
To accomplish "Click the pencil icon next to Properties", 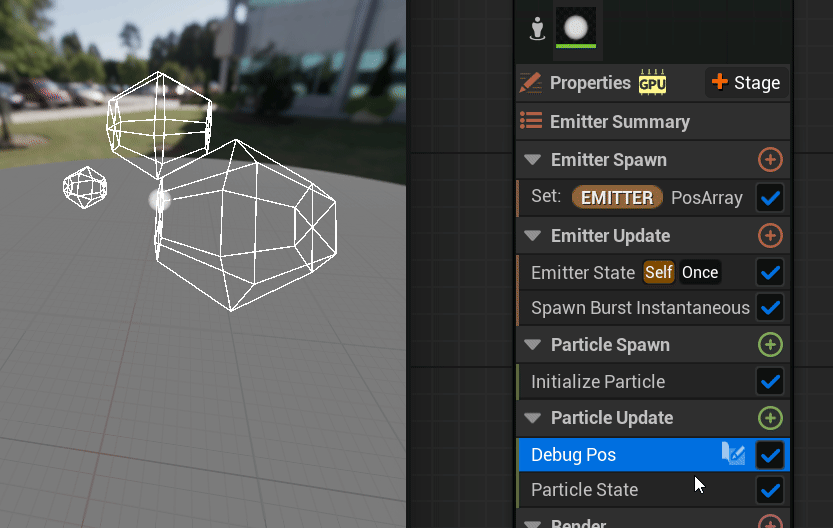I will tap(530, 83).
